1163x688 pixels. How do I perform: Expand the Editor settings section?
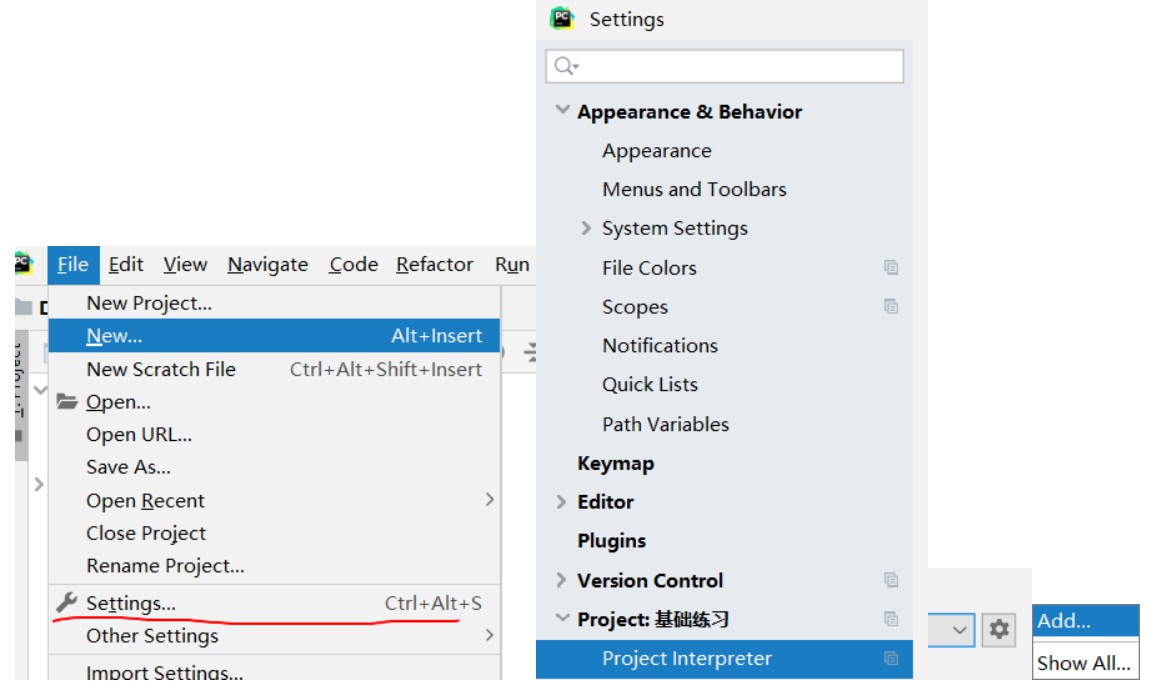562,502
